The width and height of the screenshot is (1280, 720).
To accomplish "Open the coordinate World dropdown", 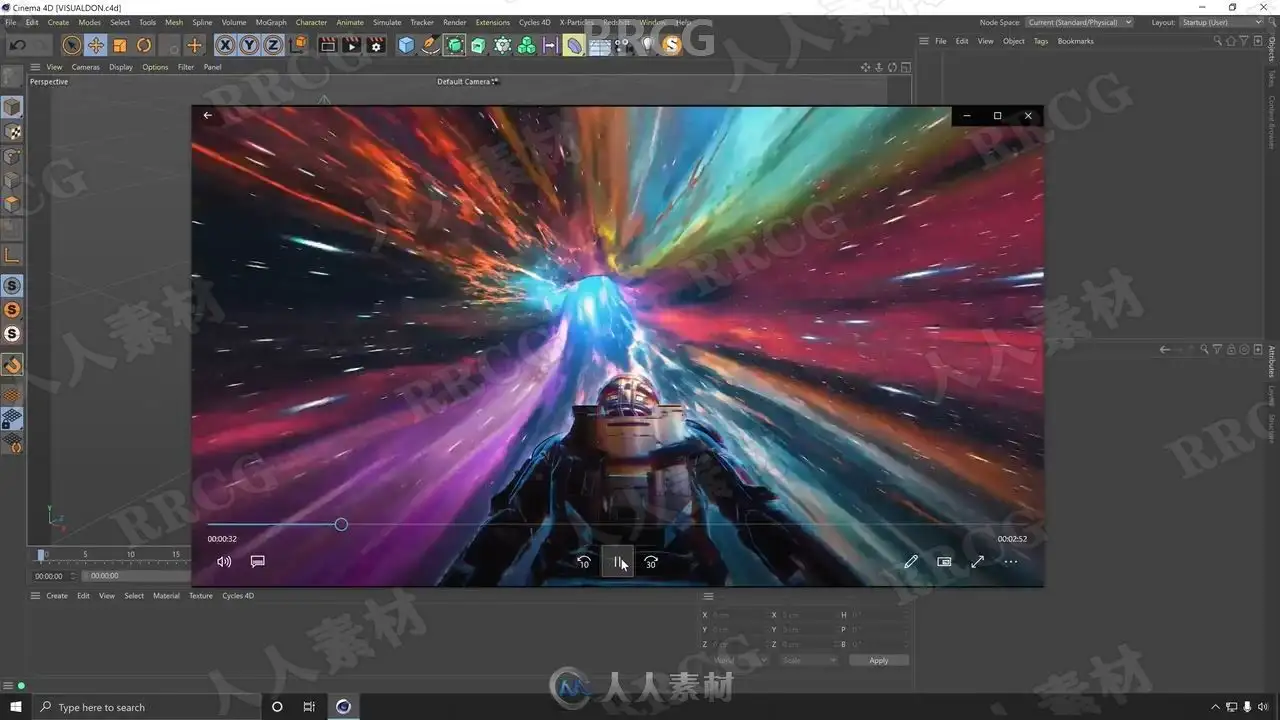I will point(740,660).
